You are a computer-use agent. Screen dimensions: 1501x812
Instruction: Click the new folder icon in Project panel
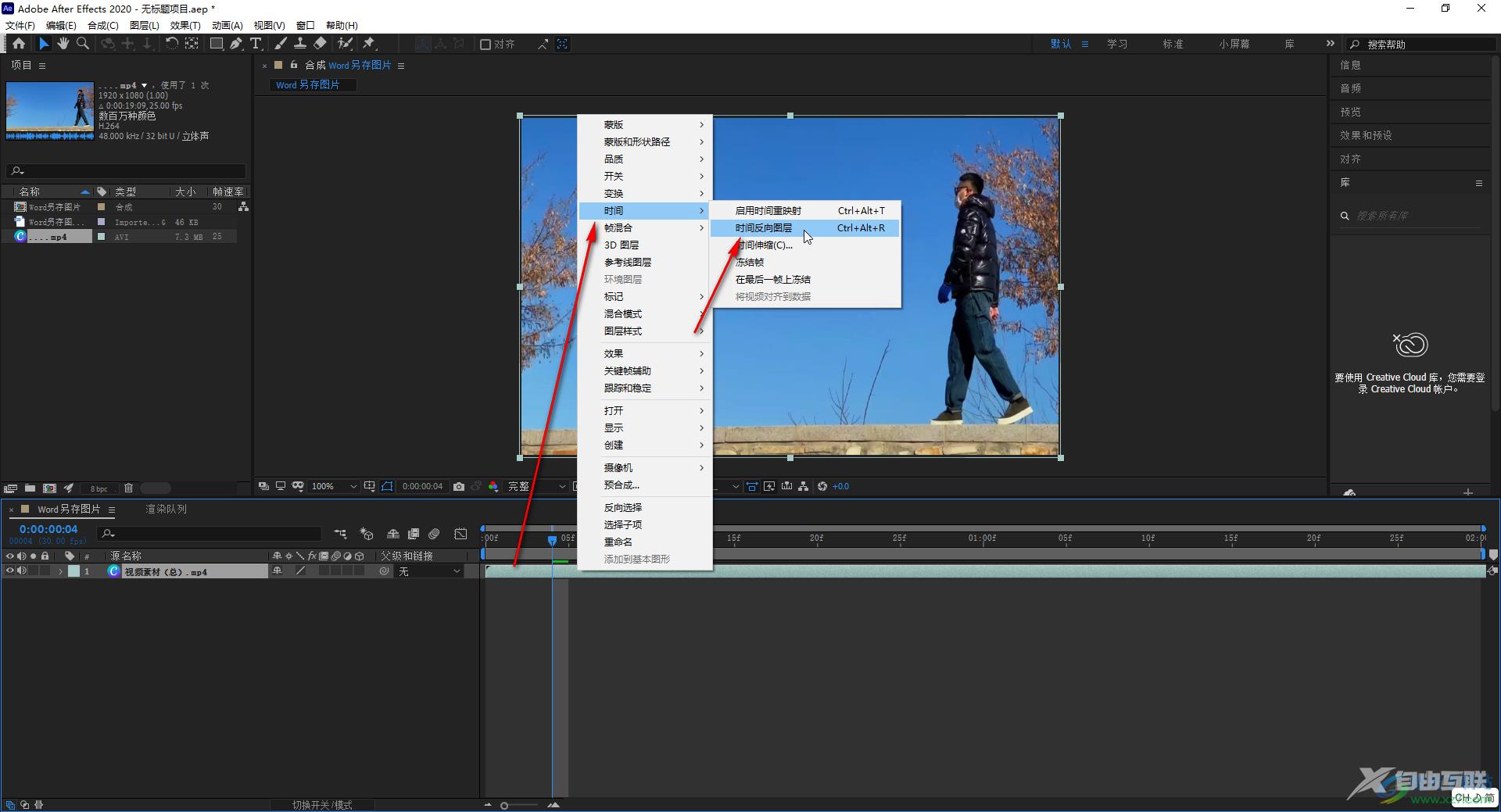point(30,488)
